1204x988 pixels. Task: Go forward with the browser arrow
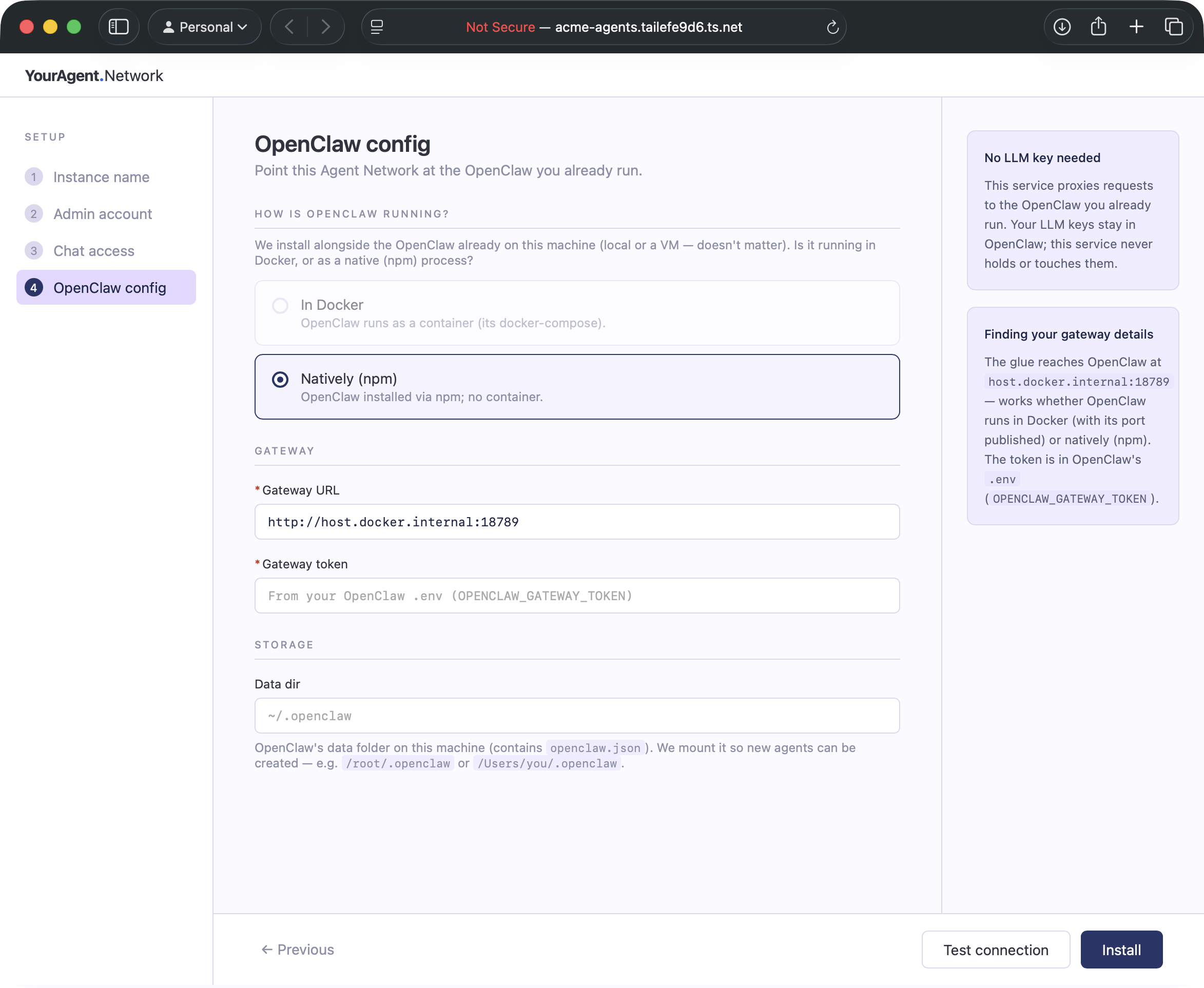point(325,27)
